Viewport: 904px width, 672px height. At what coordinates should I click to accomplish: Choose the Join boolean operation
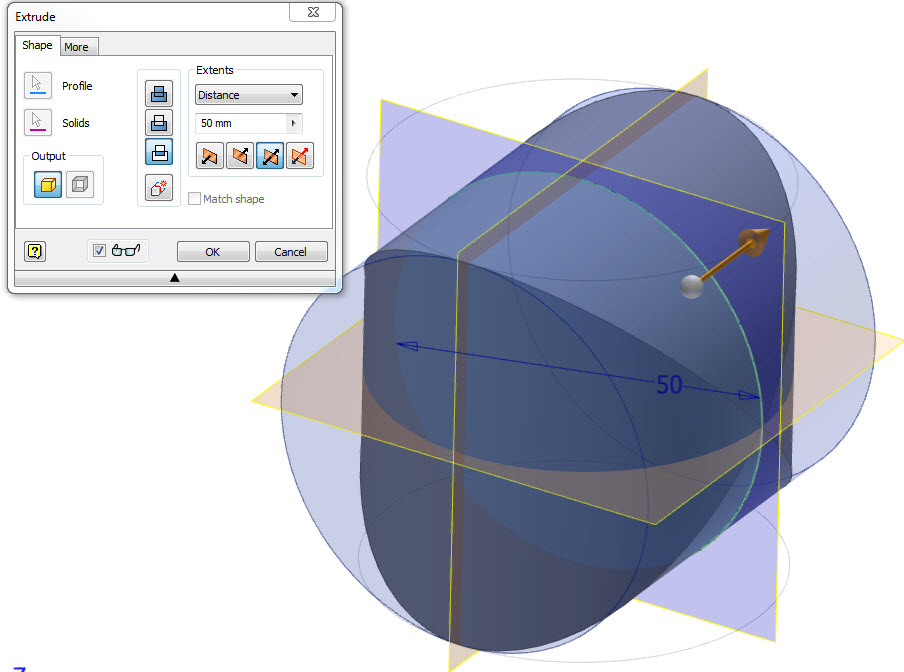159,94
